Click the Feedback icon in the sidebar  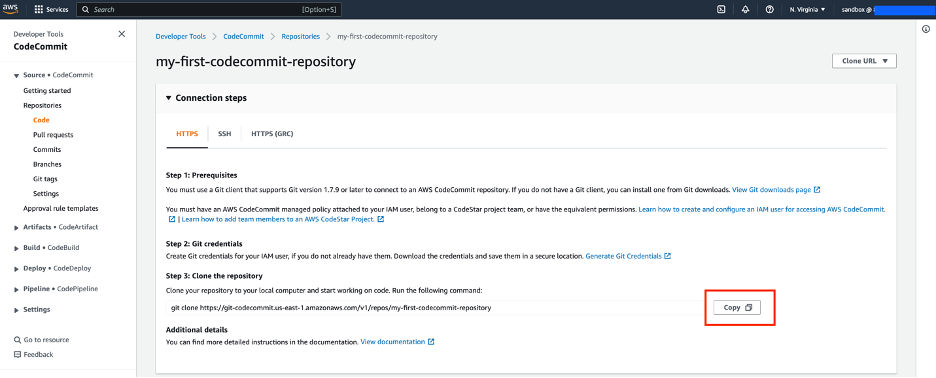pos(17,355)
